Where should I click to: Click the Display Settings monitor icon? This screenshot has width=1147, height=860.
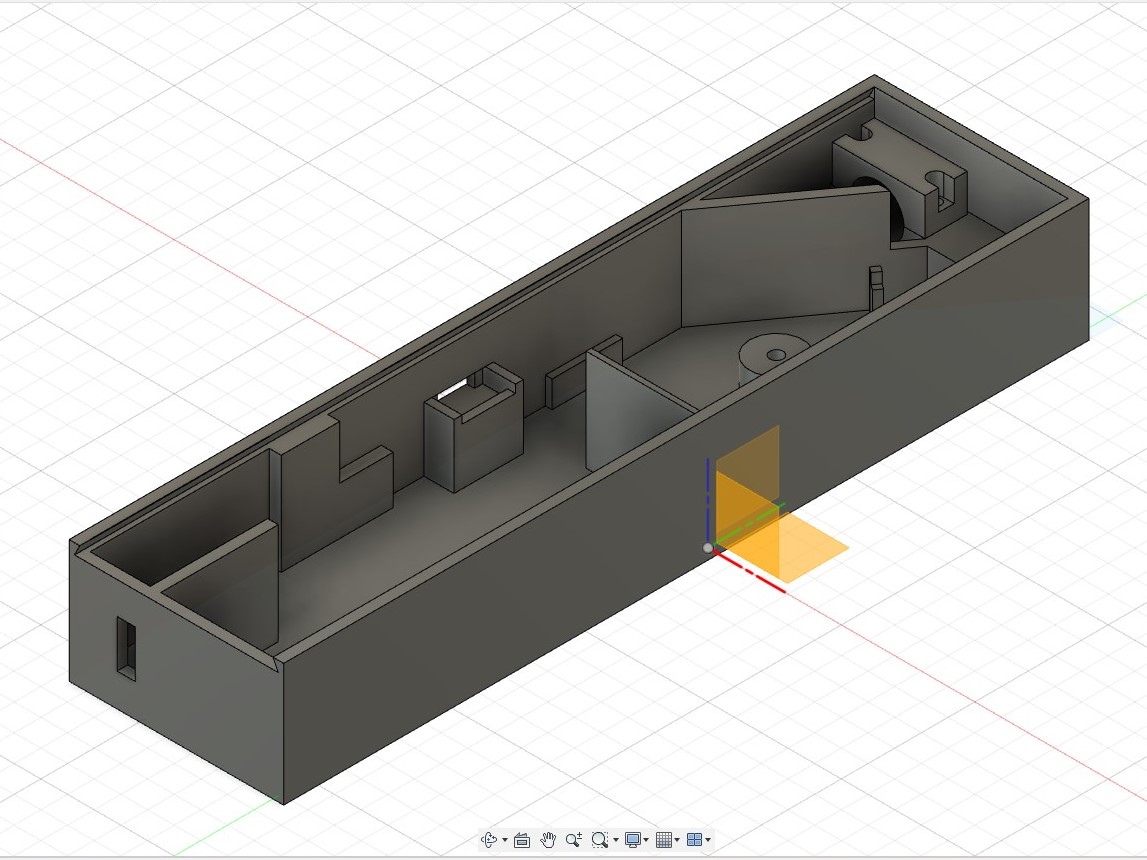[x=632, y=840]
